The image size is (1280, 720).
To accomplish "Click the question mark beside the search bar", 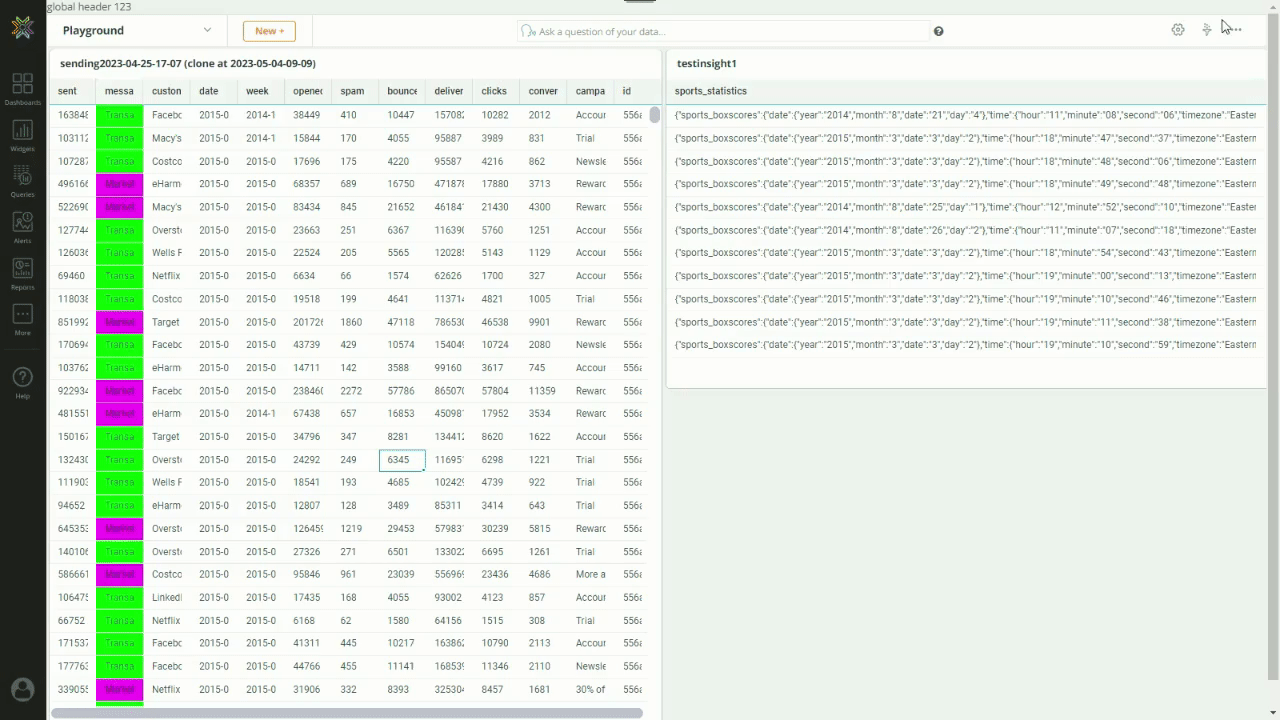I will (938, 31).
